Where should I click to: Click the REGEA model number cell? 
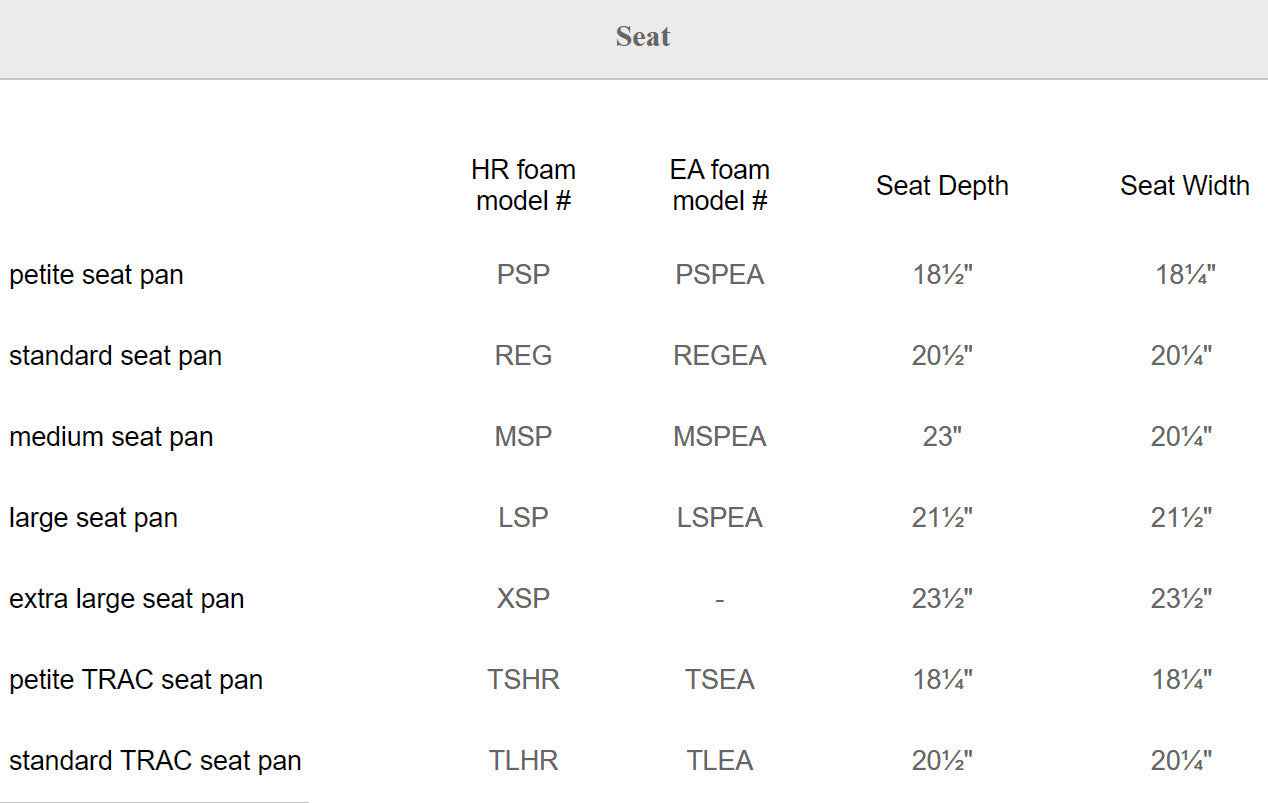(x=719, y=356)
